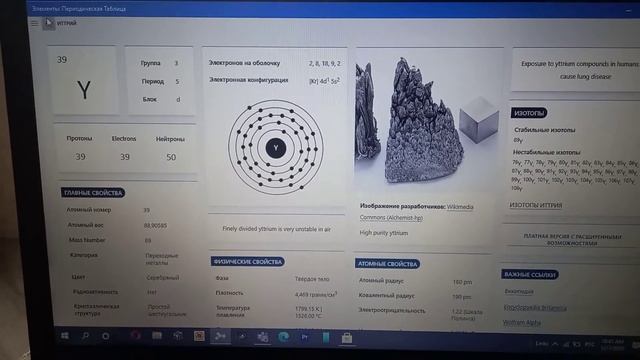Click the Изотопы section badge

coord(529,113)
